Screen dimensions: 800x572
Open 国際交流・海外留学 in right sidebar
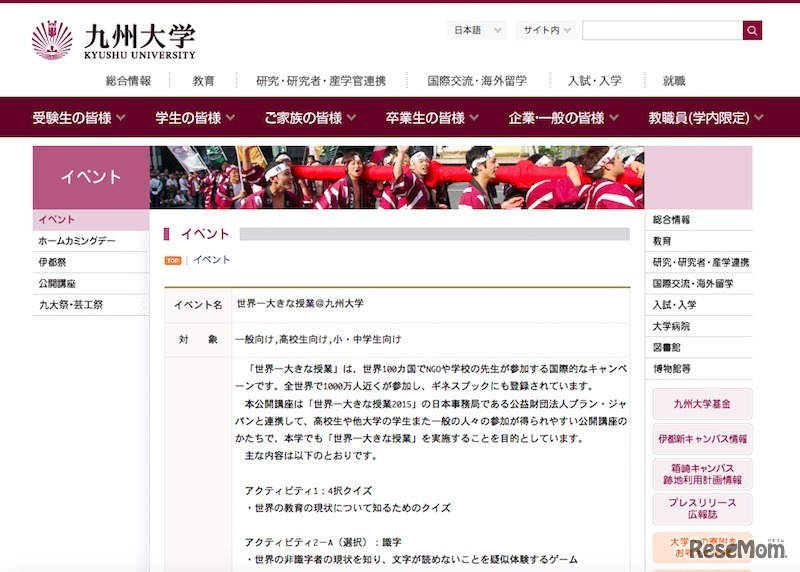(x=700, y=284)
